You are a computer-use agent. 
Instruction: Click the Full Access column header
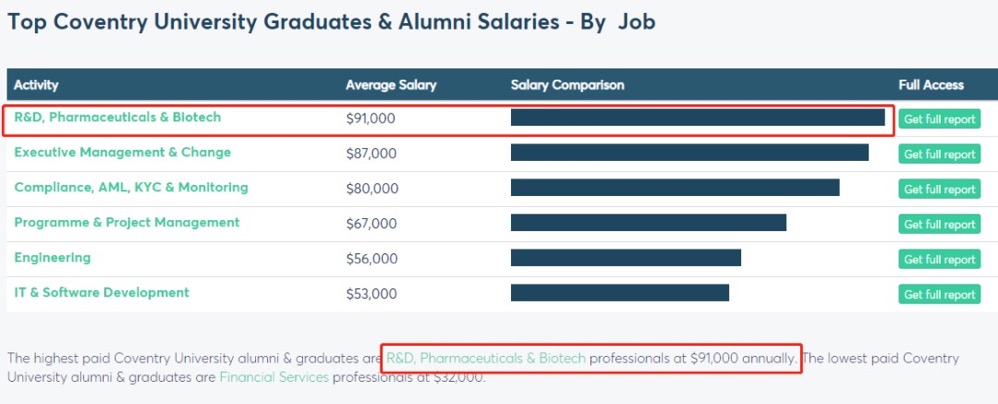[x=931, y=85]
